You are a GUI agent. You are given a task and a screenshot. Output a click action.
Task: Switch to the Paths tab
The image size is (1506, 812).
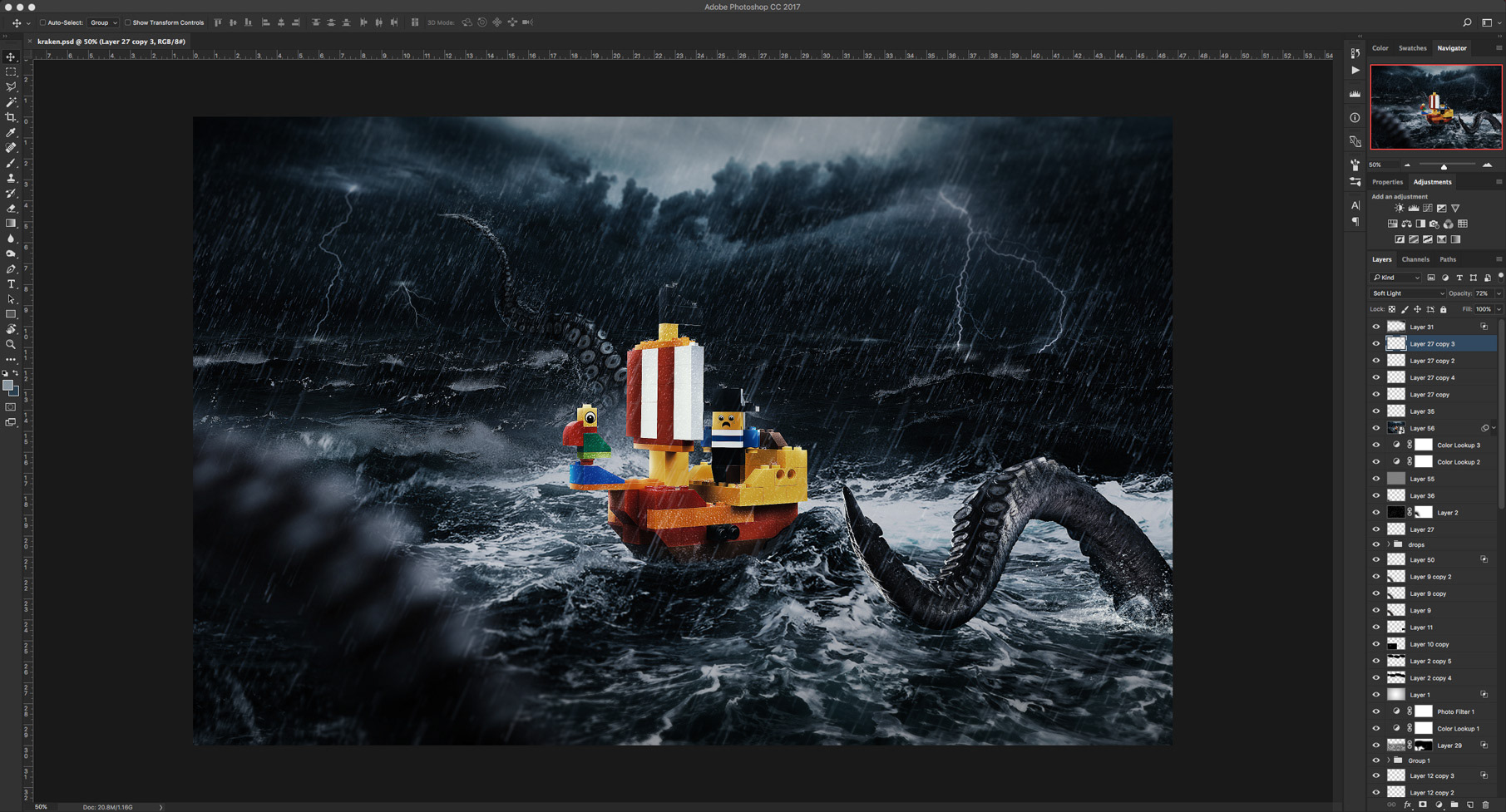tap(1448, 259)
